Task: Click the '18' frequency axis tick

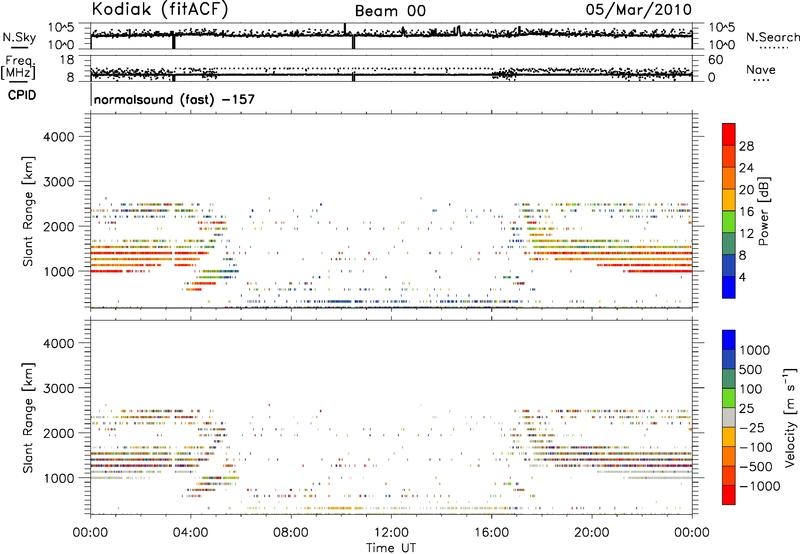Action: point(67,60)
